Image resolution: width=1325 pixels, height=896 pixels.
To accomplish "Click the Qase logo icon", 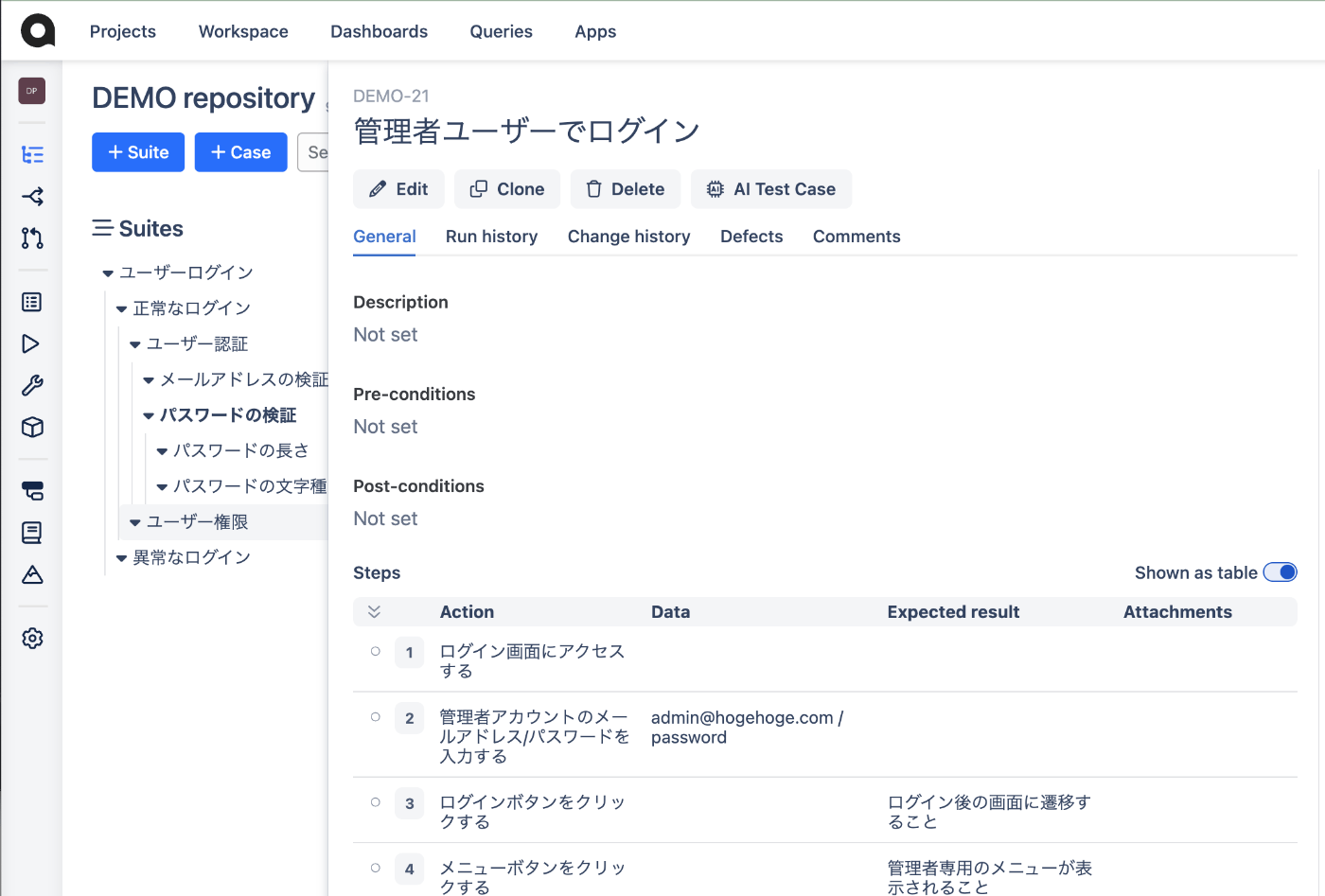I will (38, 31).
